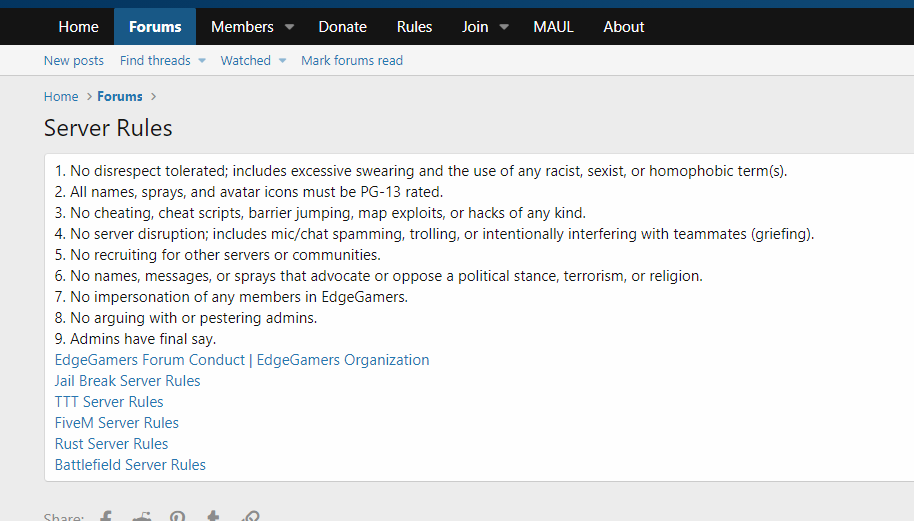This screenshot has width=914, height=521.
Task: Open the Join menu item
Action: [x=475, y=27]
